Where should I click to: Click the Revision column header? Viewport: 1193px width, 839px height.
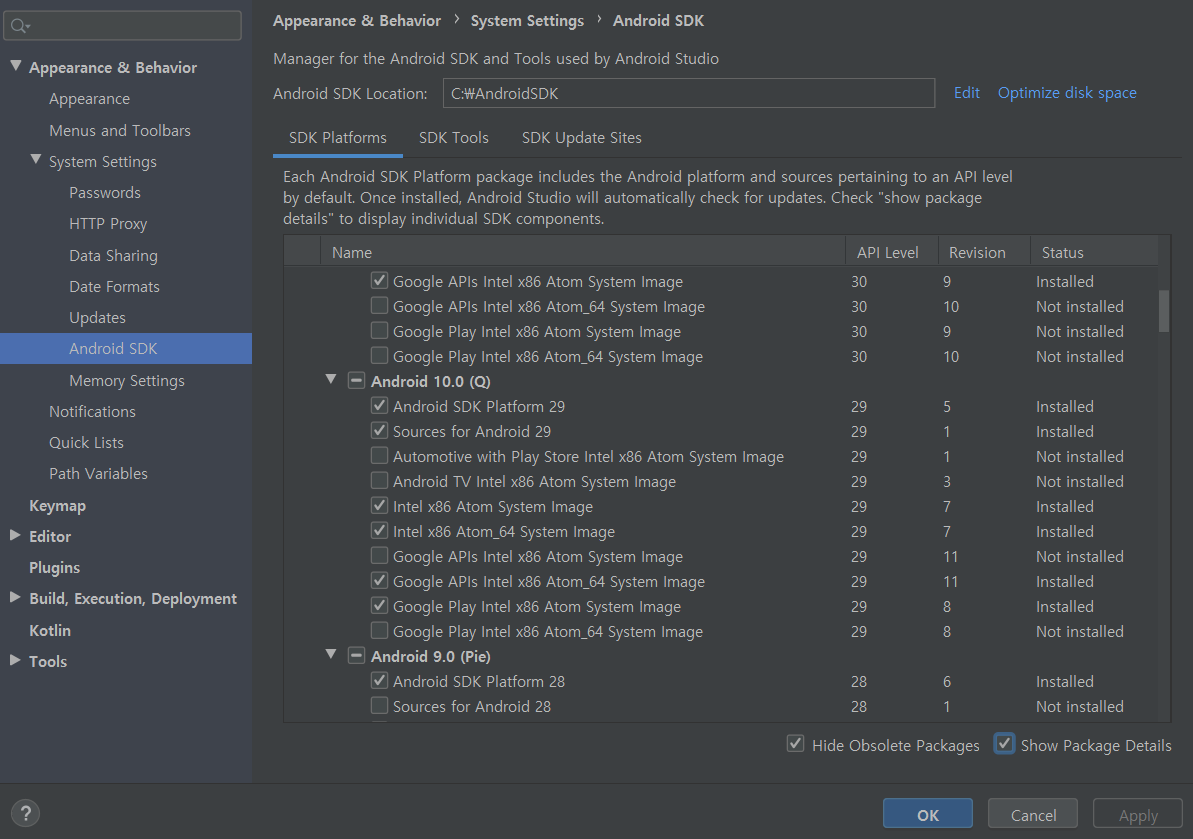(x=984, y=252)
